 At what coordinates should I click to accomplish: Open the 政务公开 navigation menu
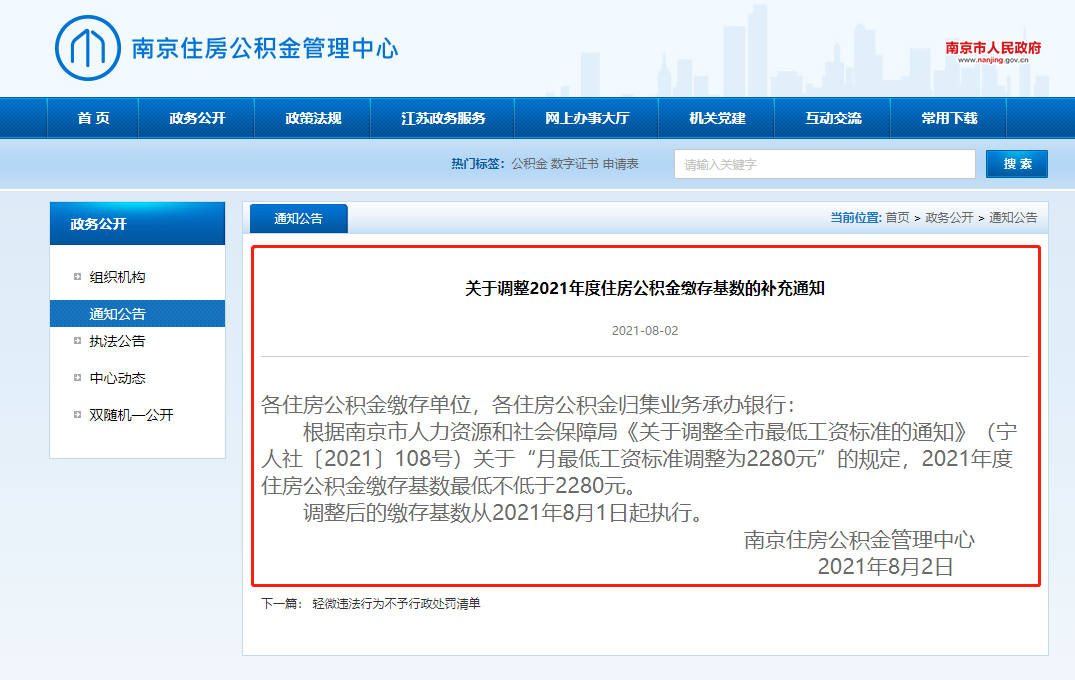(x=197, y=118)
